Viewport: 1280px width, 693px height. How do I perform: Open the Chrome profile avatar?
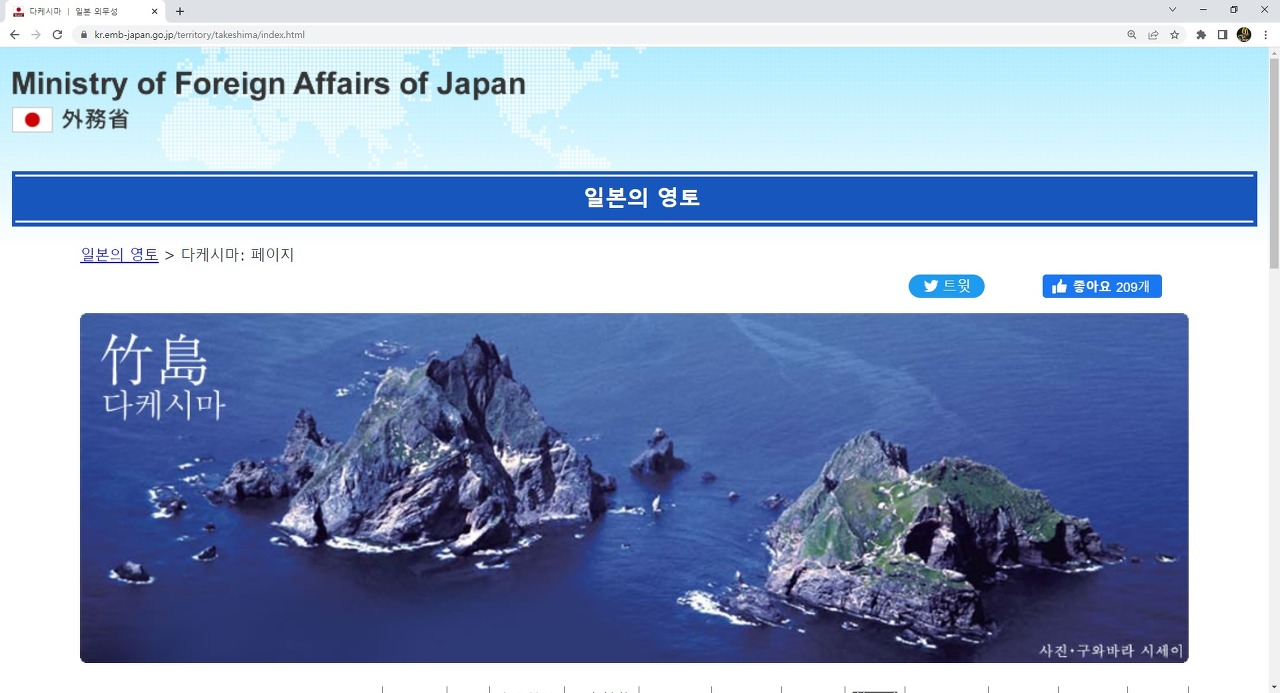(1244, 34)
